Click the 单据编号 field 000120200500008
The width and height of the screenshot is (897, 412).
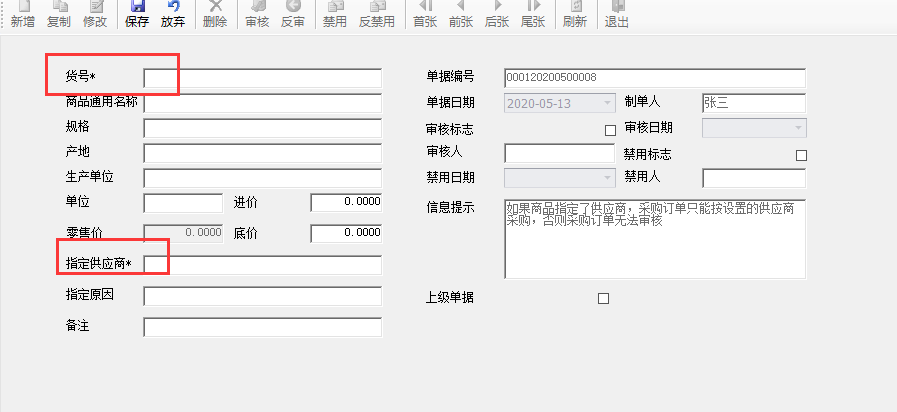pos(655,78)
